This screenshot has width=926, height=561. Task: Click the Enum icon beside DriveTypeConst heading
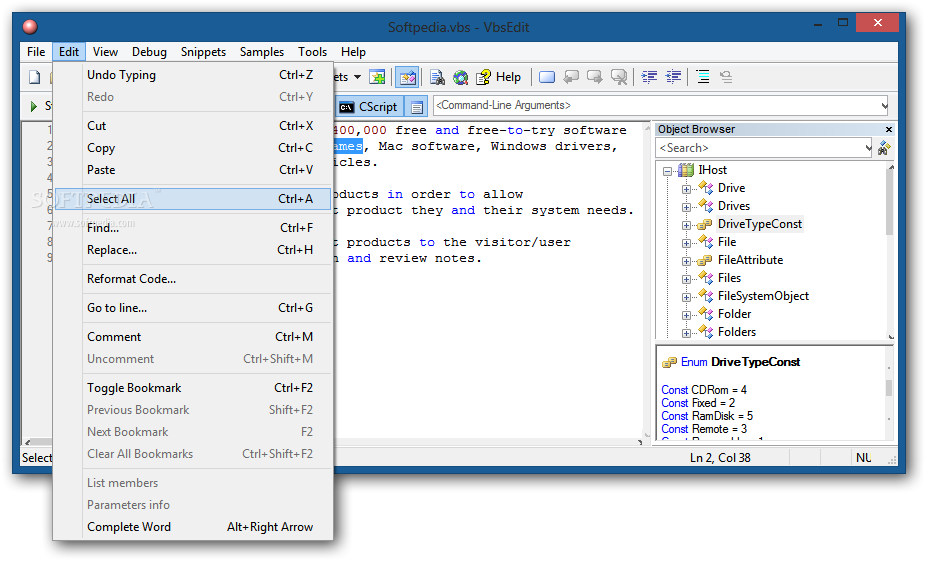click(x=669, y=363)
